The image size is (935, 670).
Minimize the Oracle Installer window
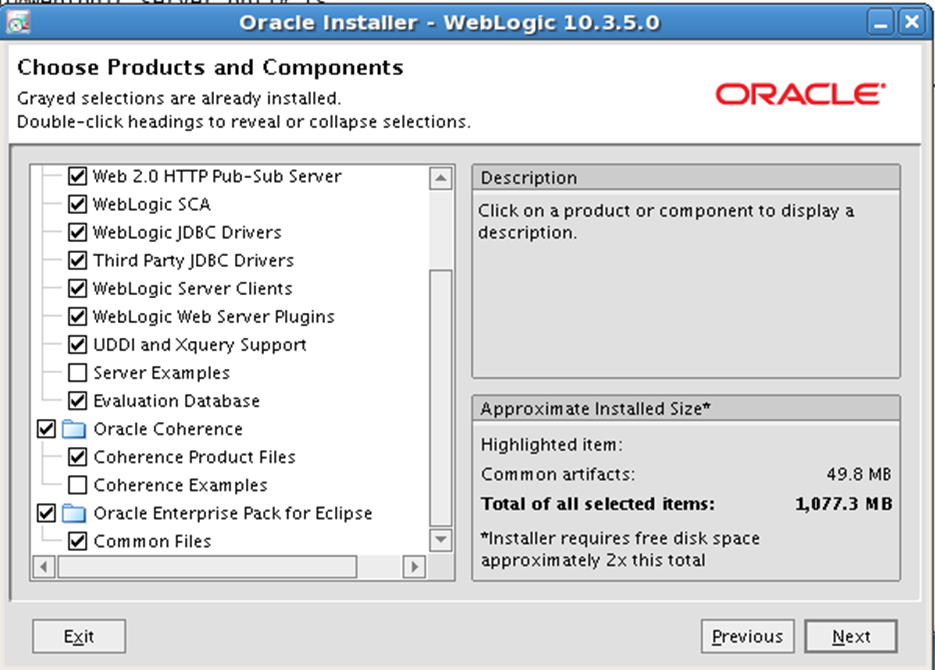(880, 23)
